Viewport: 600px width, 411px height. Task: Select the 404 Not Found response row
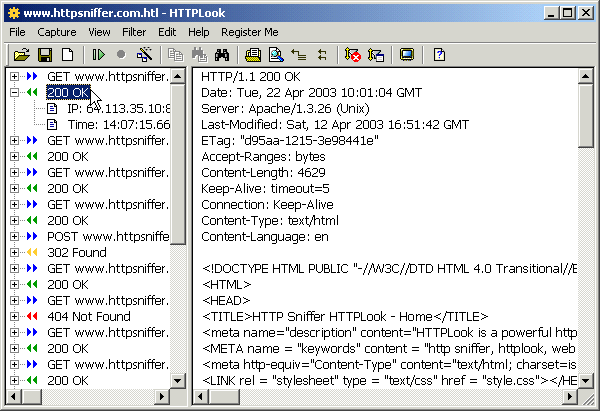click(x=89, y=316)
